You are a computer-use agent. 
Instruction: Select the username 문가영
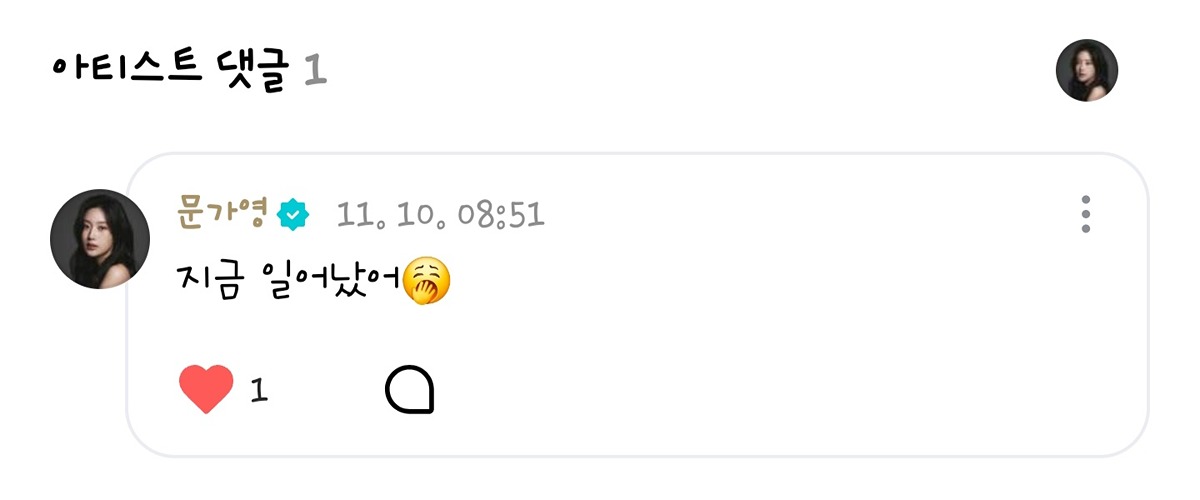222,213
